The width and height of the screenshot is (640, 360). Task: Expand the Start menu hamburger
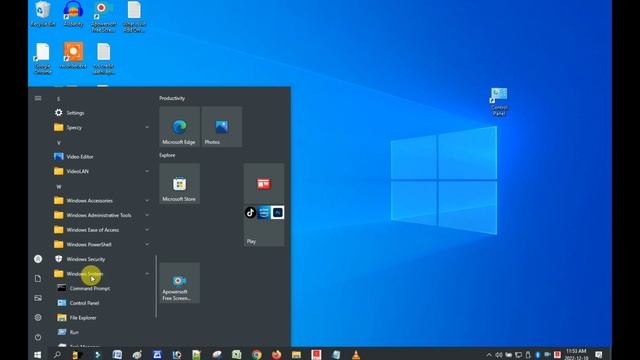pos(38,98)
